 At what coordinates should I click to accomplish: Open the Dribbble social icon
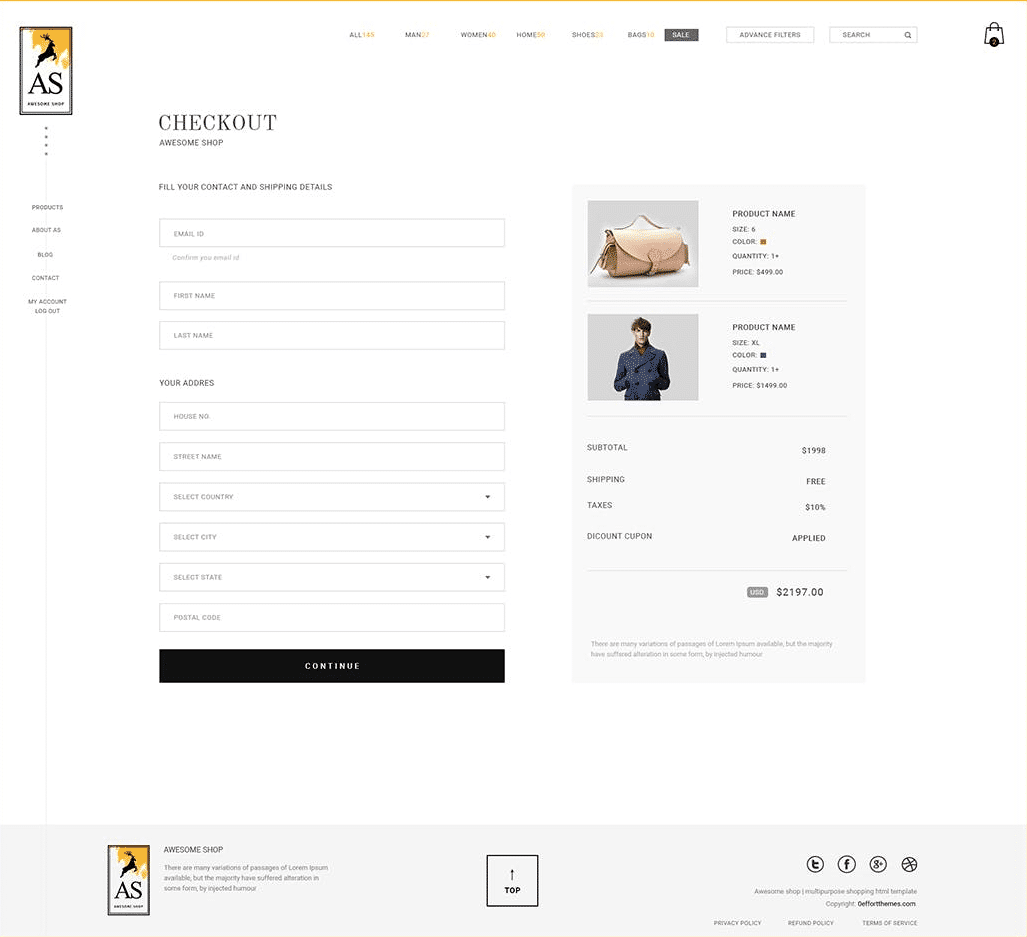909,864
